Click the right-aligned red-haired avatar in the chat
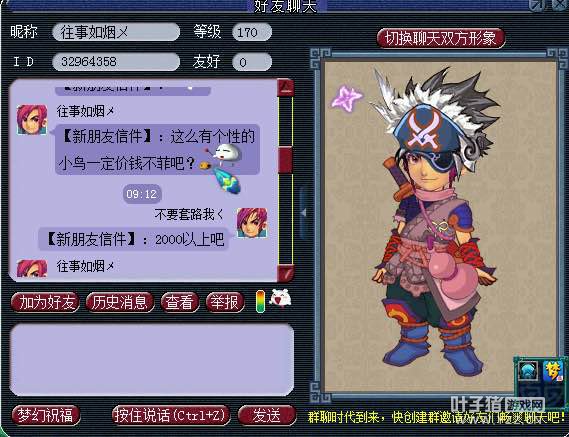This screenshot has height=437, width=569. tap(252, 222)
